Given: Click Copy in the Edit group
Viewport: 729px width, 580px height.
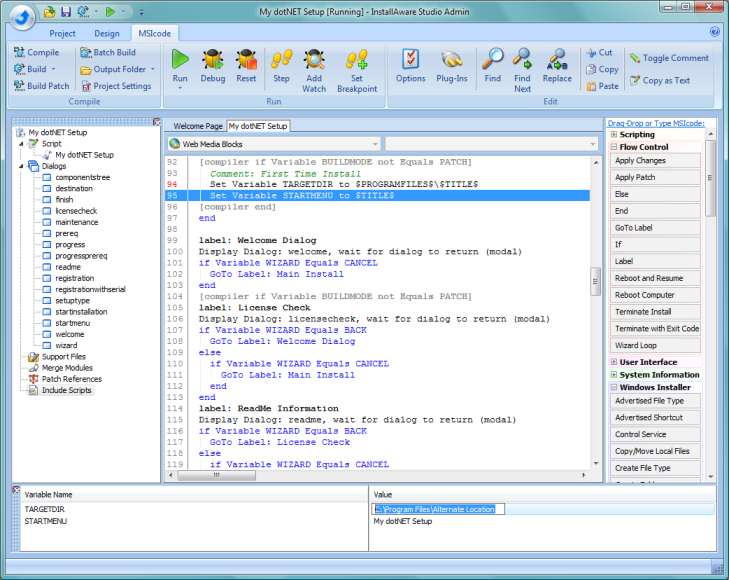Looking at the screenshot, I should [x=603, y=69].
